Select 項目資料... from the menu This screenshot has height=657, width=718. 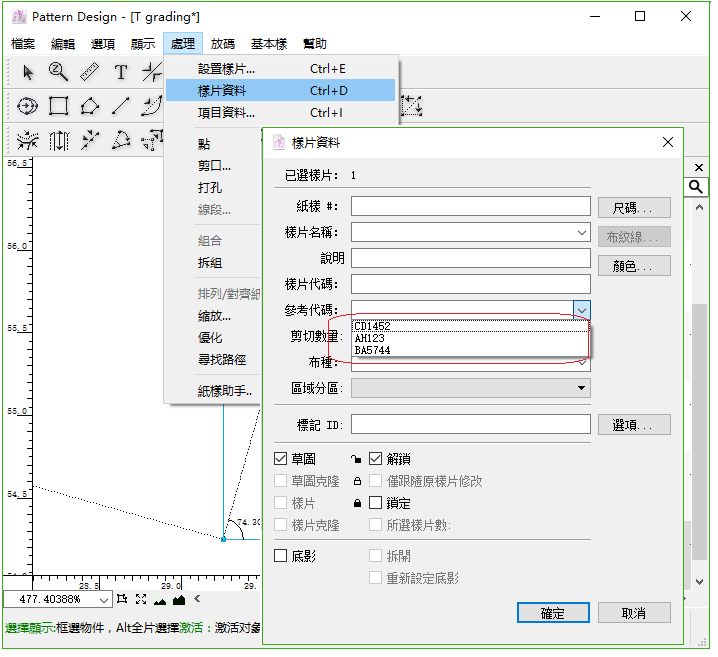[x=226, y=113]
